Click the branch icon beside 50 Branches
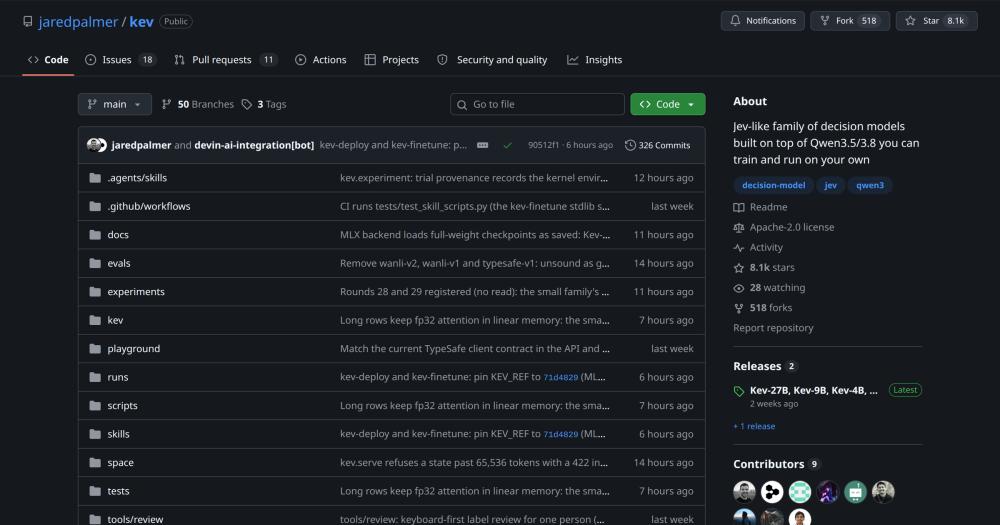Screen dimensions: 1000x525 (166, 104)
